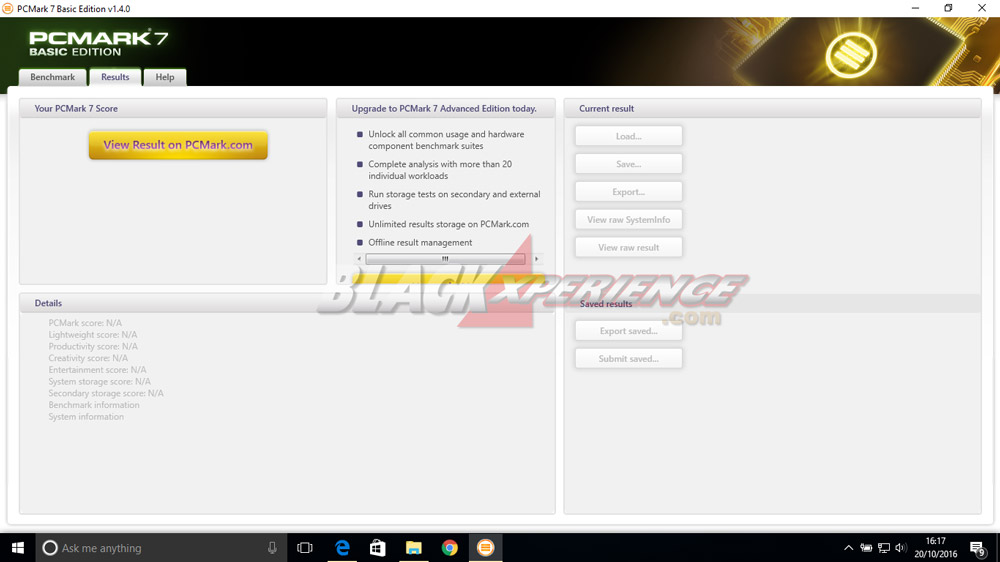
Task: Open the Help tab
Action: click(165, 77)
